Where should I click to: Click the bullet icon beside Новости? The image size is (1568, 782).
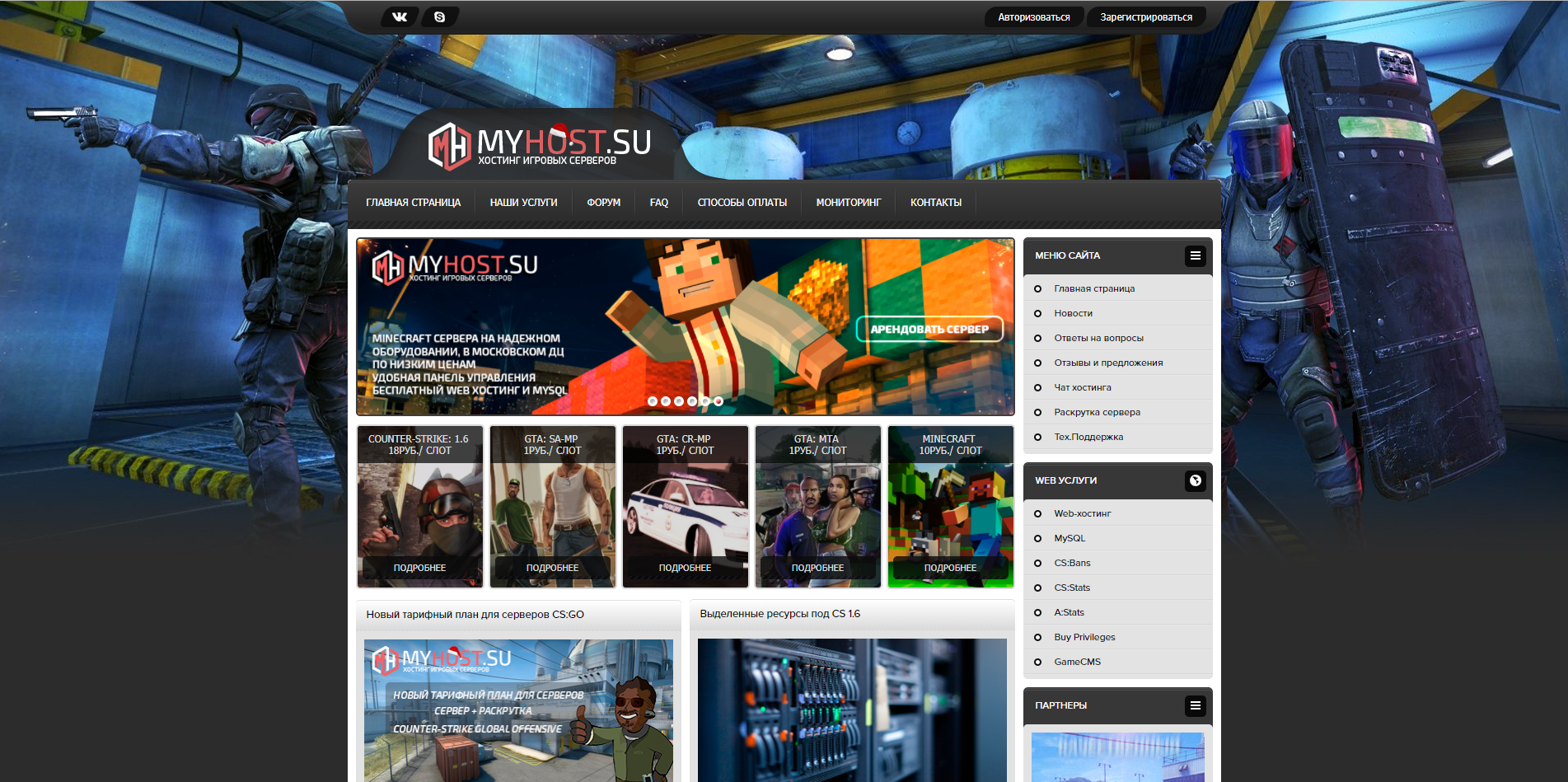[1037, 313]
